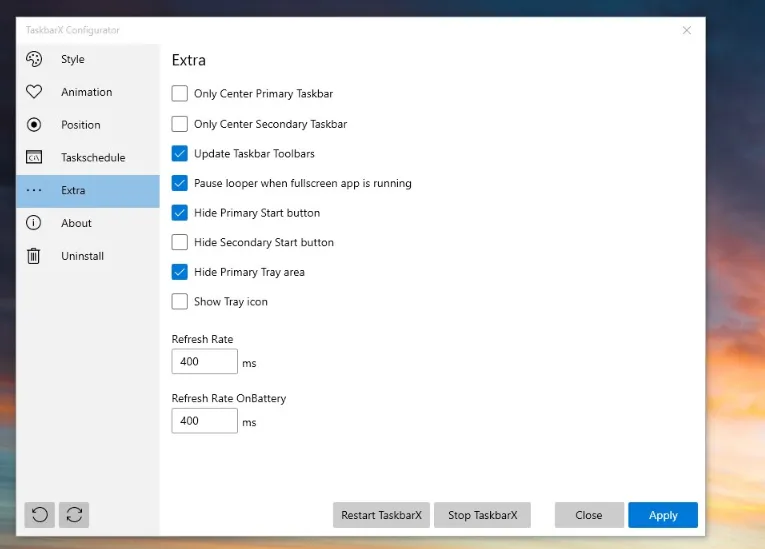Switch to the Animation section label
The image size is (765, 549).
[x=86, y=92]
